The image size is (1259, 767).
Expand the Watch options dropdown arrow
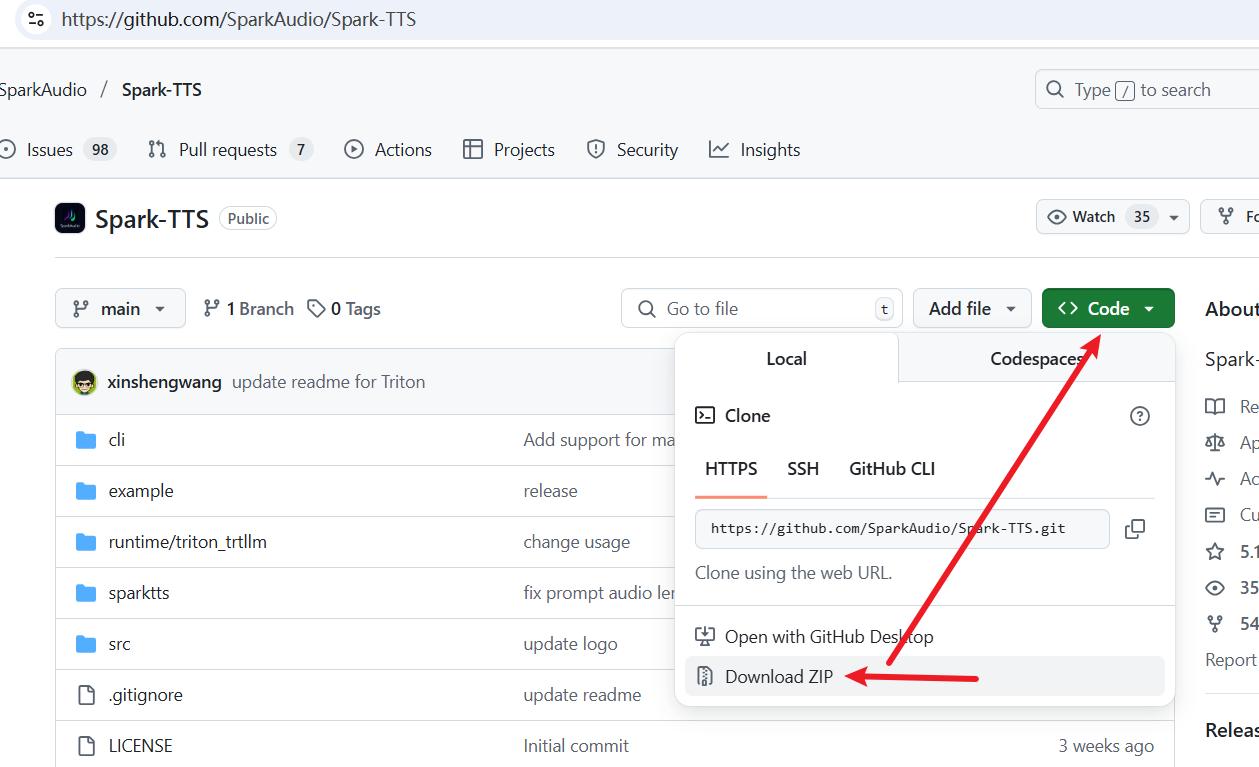(x=1175, y=217)
